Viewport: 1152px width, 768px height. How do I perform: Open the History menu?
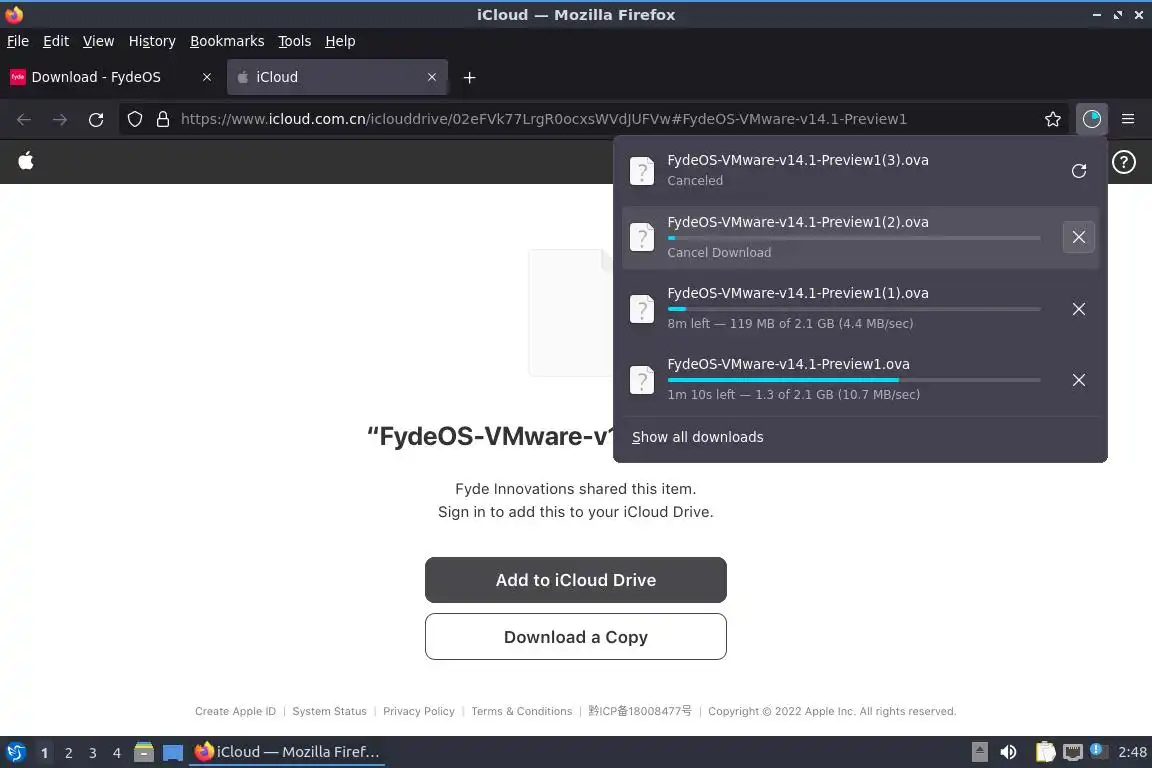coord(152,41)
